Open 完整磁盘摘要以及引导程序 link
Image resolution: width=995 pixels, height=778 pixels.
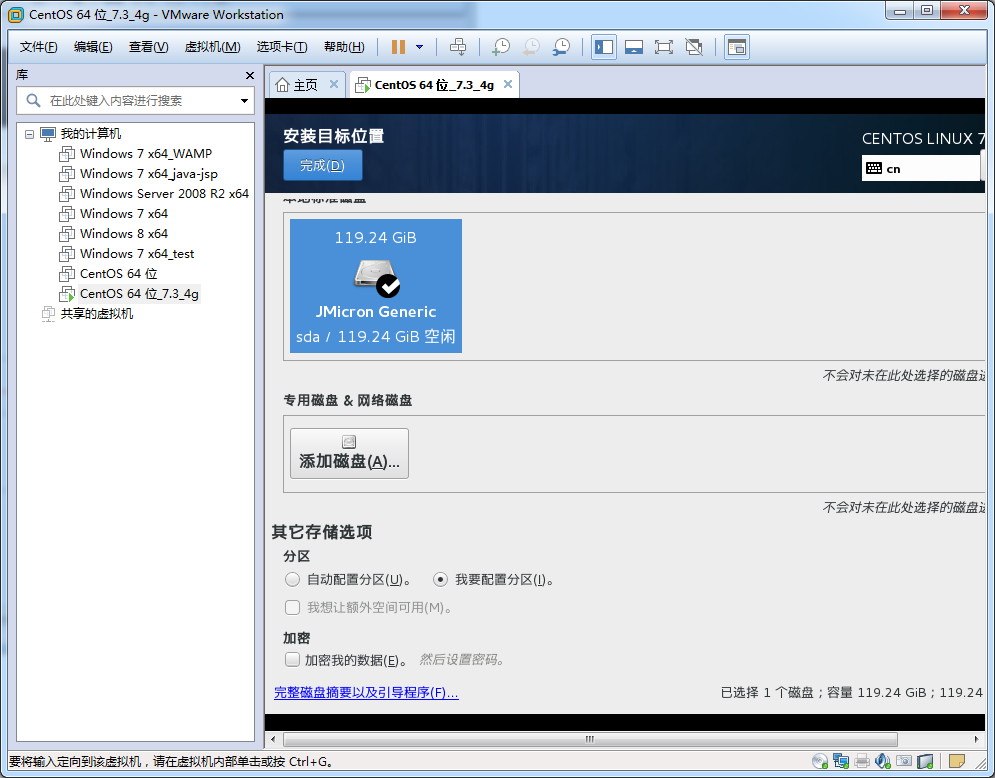coord(366,692)
